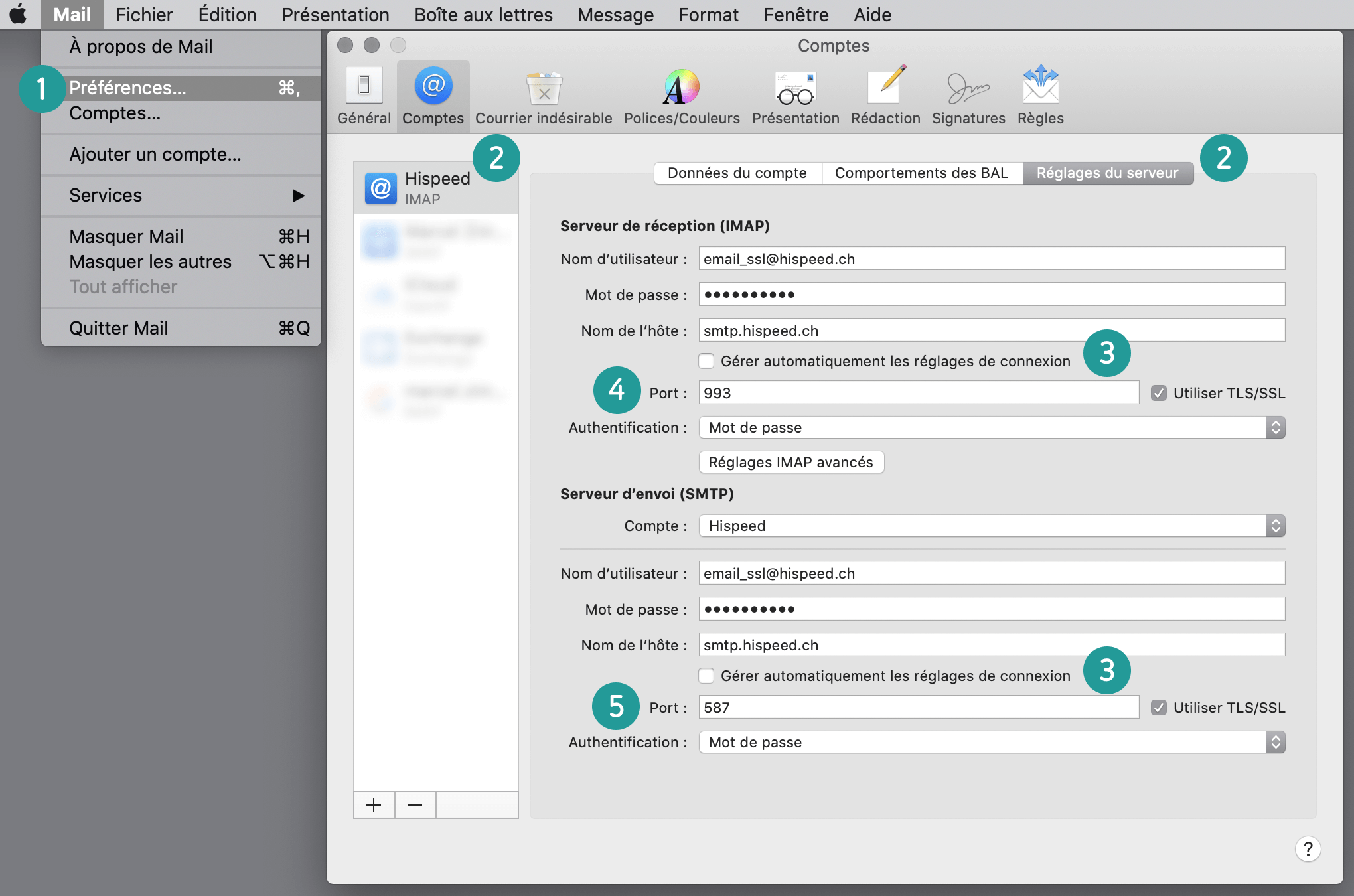Image resolution: width=1354 pixels, height=896 pixels.
Task: Click IMAP port field showing 993
Action: coord(919,393)
